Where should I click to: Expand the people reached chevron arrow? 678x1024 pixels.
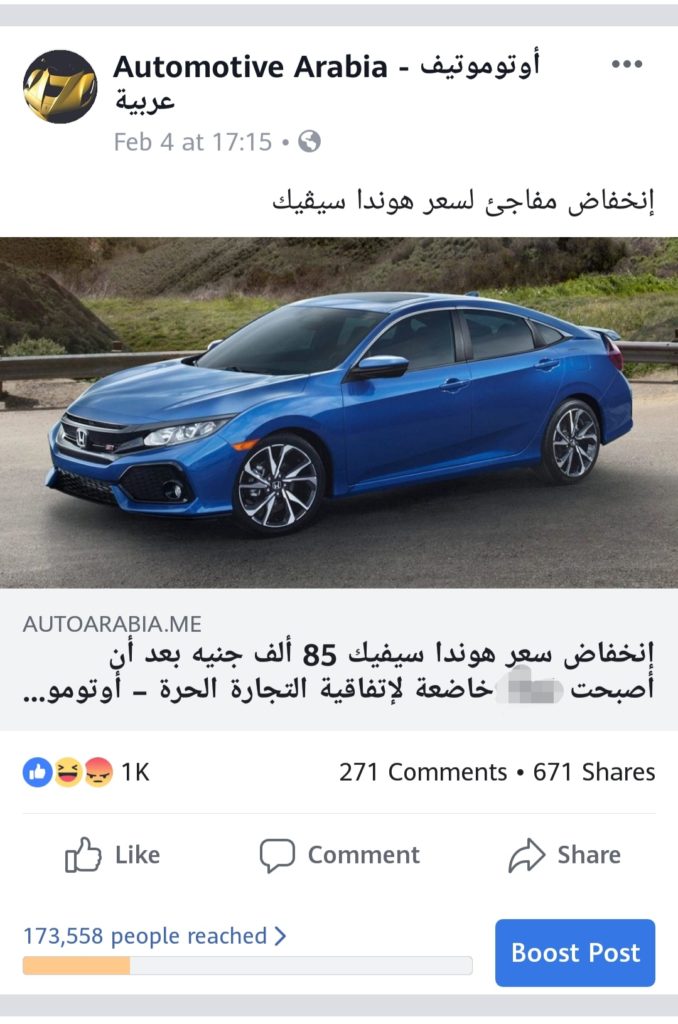click(280, 936)
